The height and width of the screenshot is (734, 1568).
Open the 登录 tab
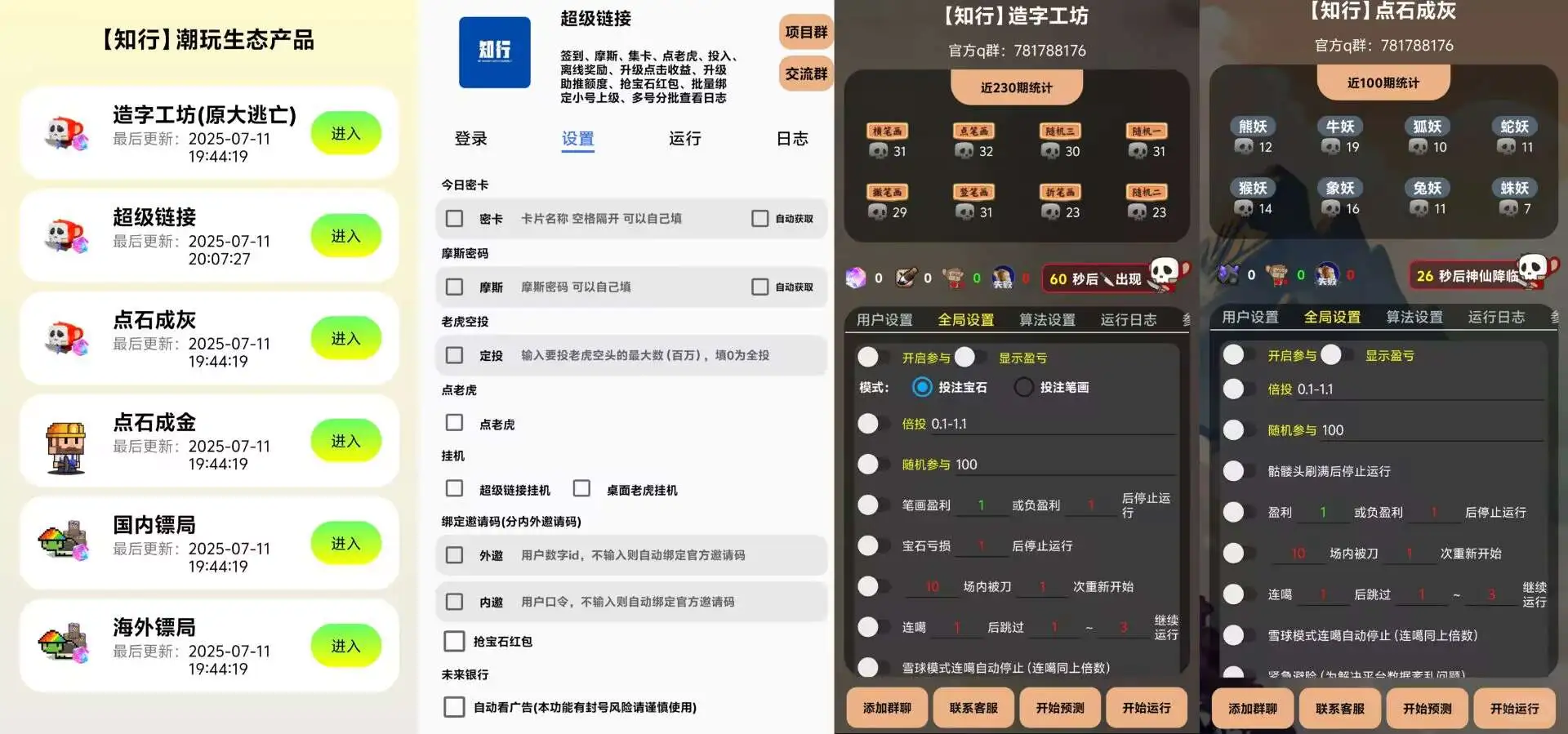coord(471,139)
